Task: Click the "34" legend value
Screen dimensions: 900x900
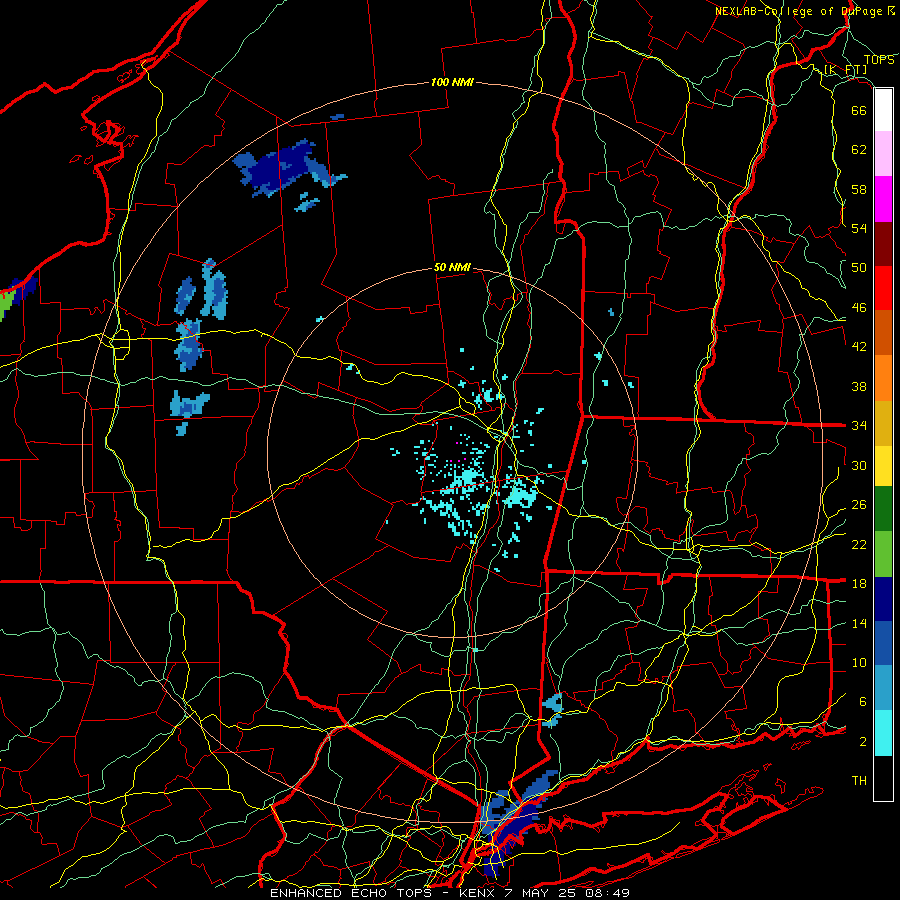Action: point(859,426)
